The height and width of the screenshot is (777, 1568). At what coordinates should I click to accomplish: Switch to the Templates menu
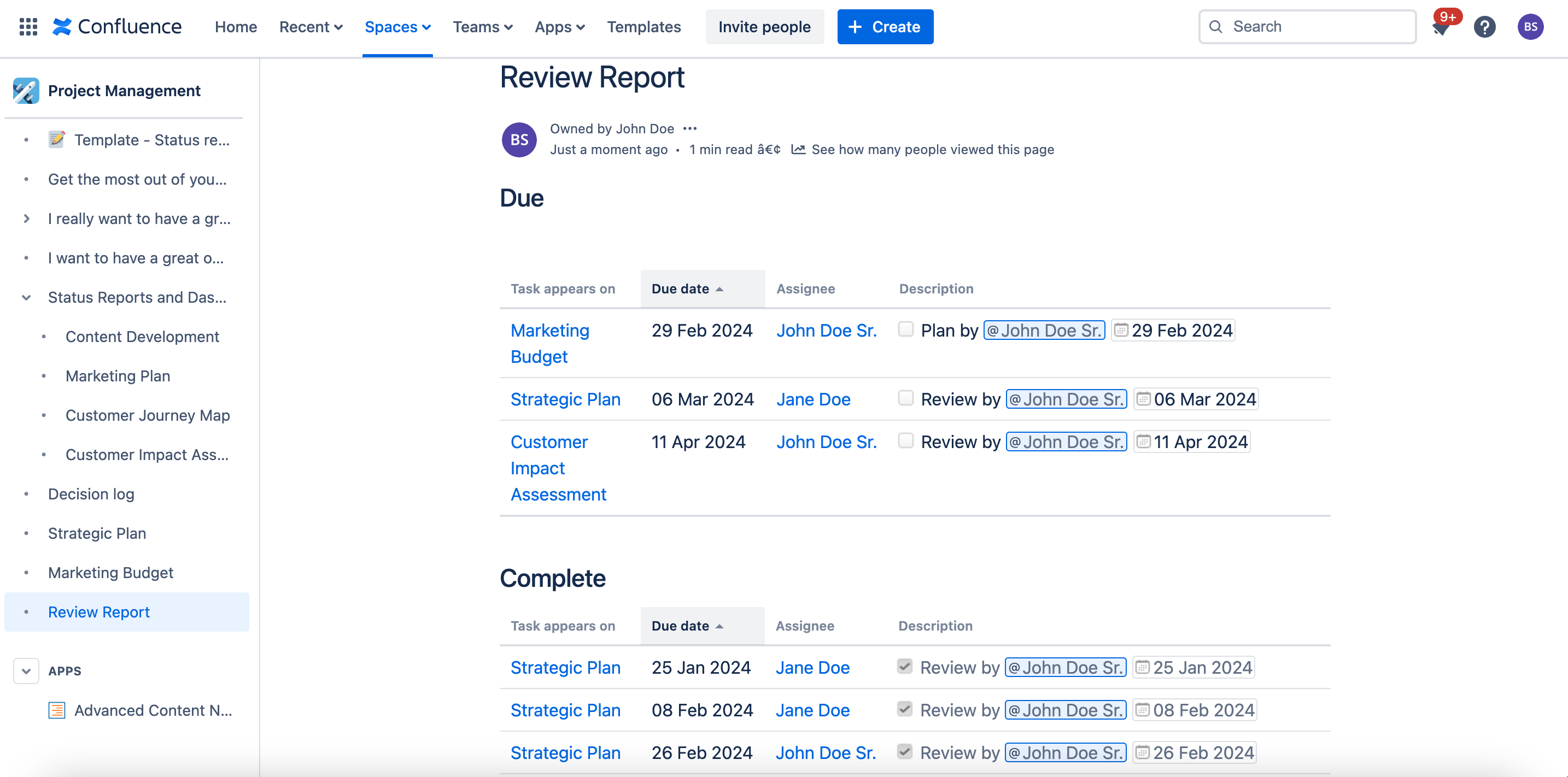click(644, 27)
